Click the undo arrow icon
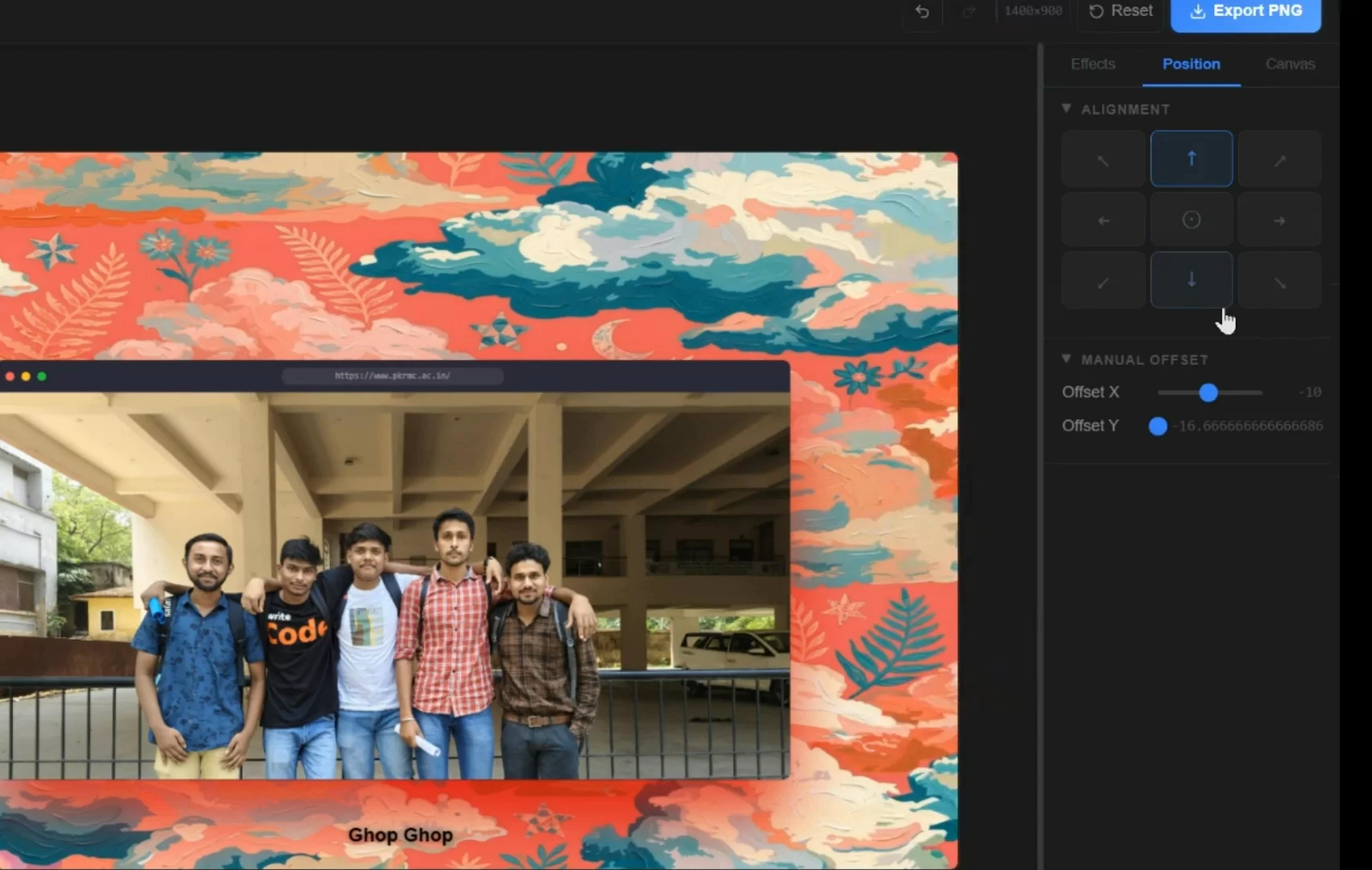 pos(923,11)
